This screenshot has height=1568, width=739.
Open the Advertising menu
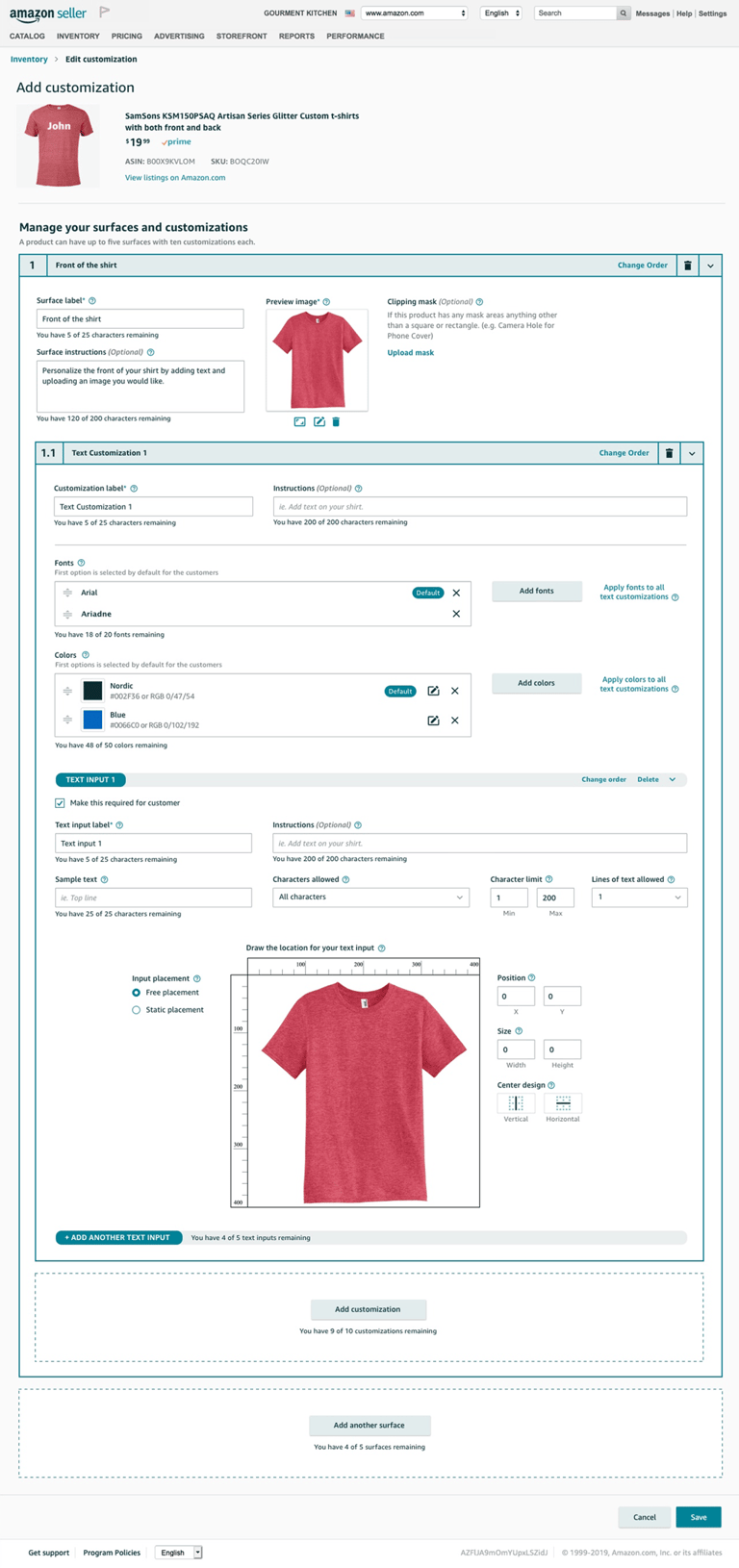click(179, 37)
